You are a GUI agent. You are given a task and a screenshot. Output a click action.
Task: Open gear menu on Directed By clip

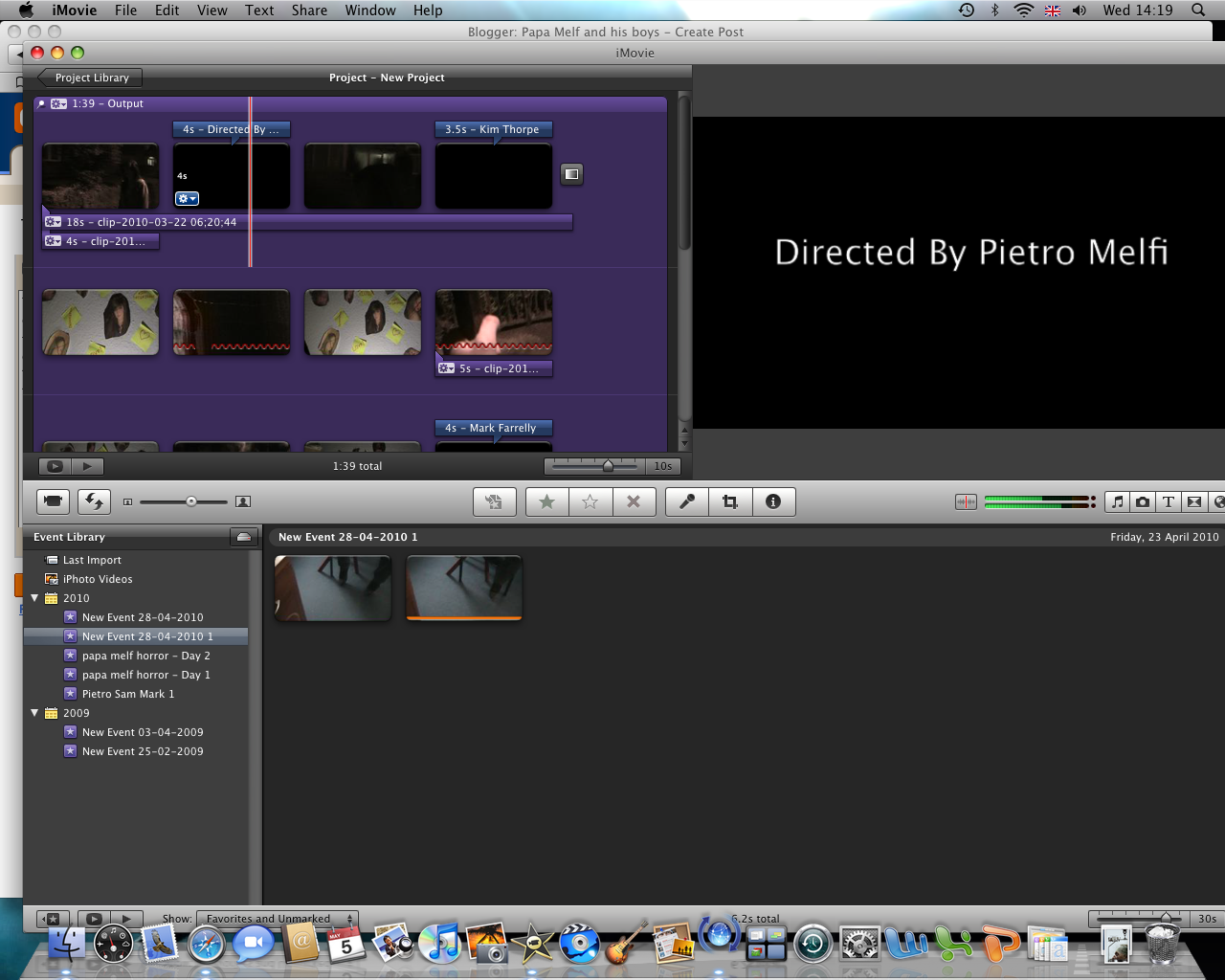click(x=187, y=198)
